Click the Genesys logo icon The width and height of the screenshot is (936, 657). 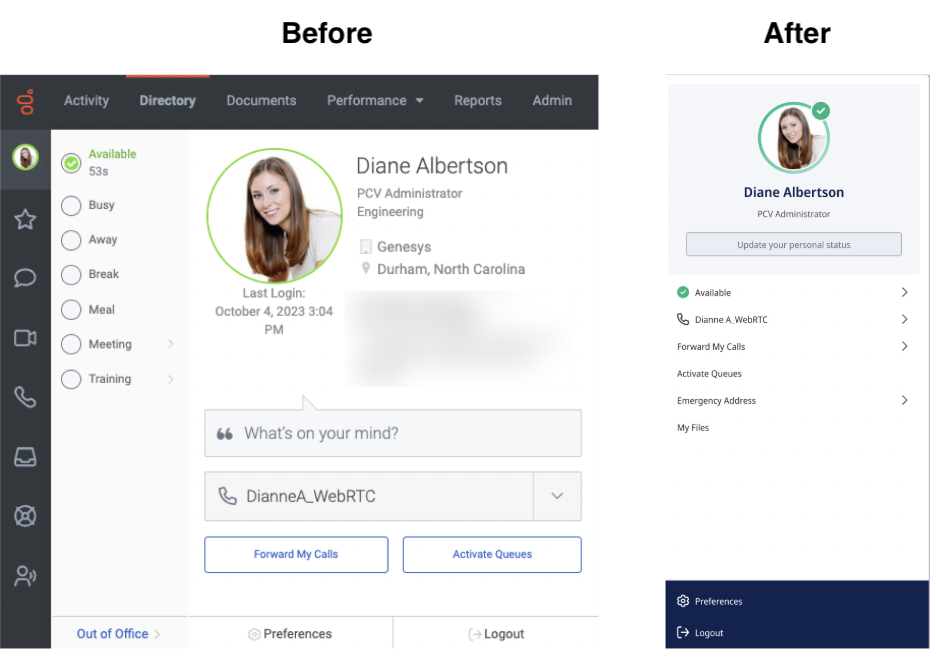point(25,101)
